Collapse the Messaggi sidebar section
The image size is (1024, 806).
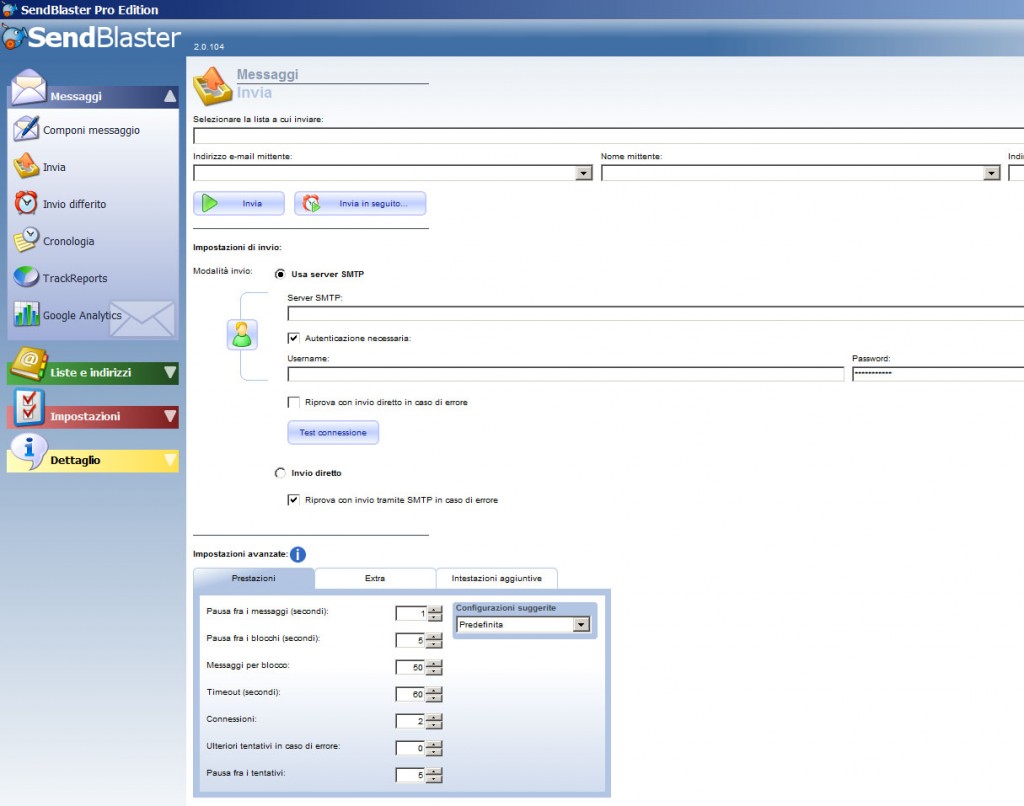pyautogui.click(x=170, y=96)
